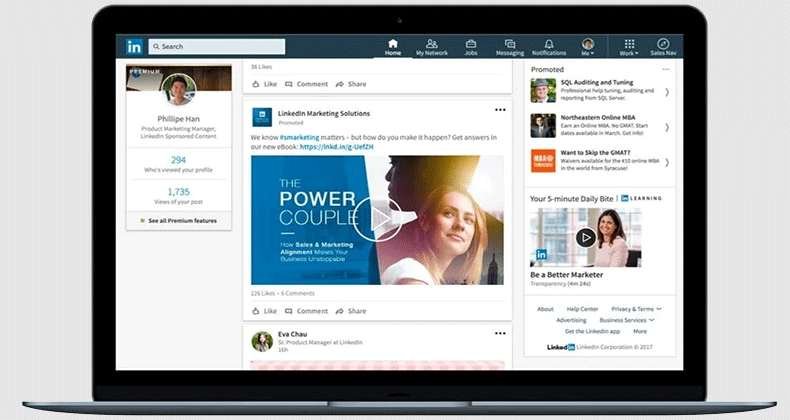Open Eva Chau's name link
Image resolution: width=790 pixels, height=420 pixels.
point(292,334)
